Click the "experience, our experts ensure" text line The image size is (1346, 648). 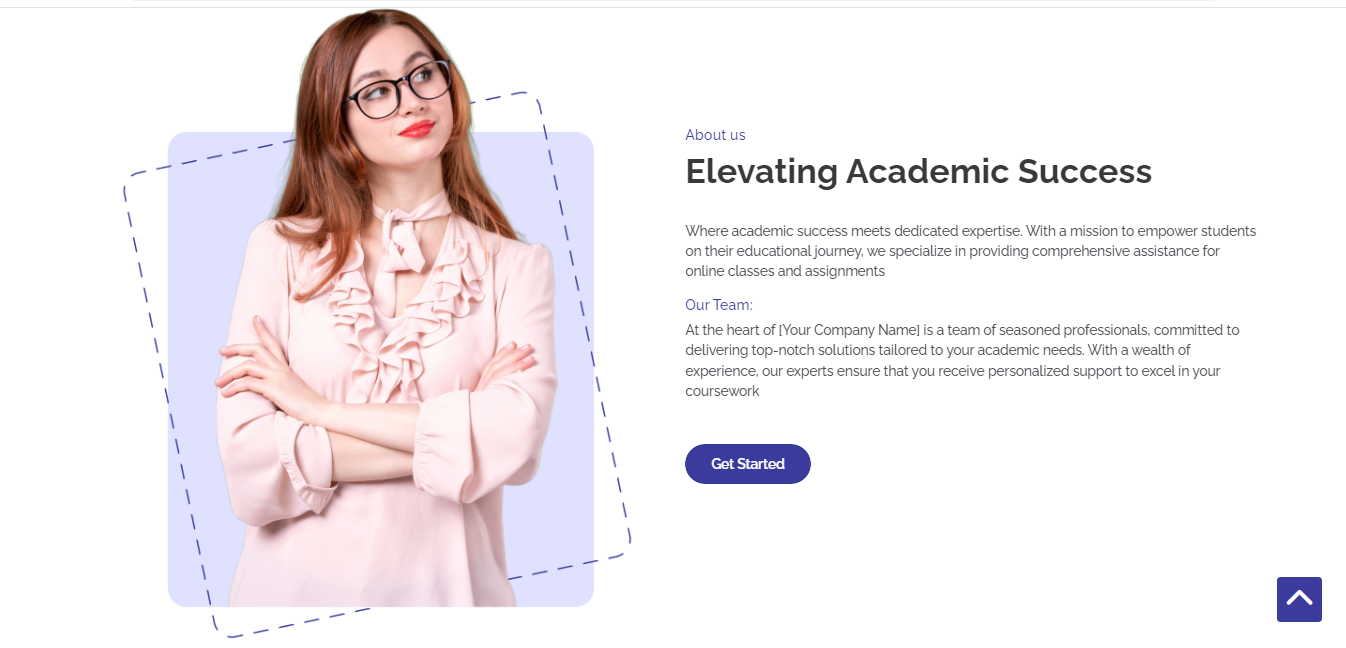coord(787,371)
